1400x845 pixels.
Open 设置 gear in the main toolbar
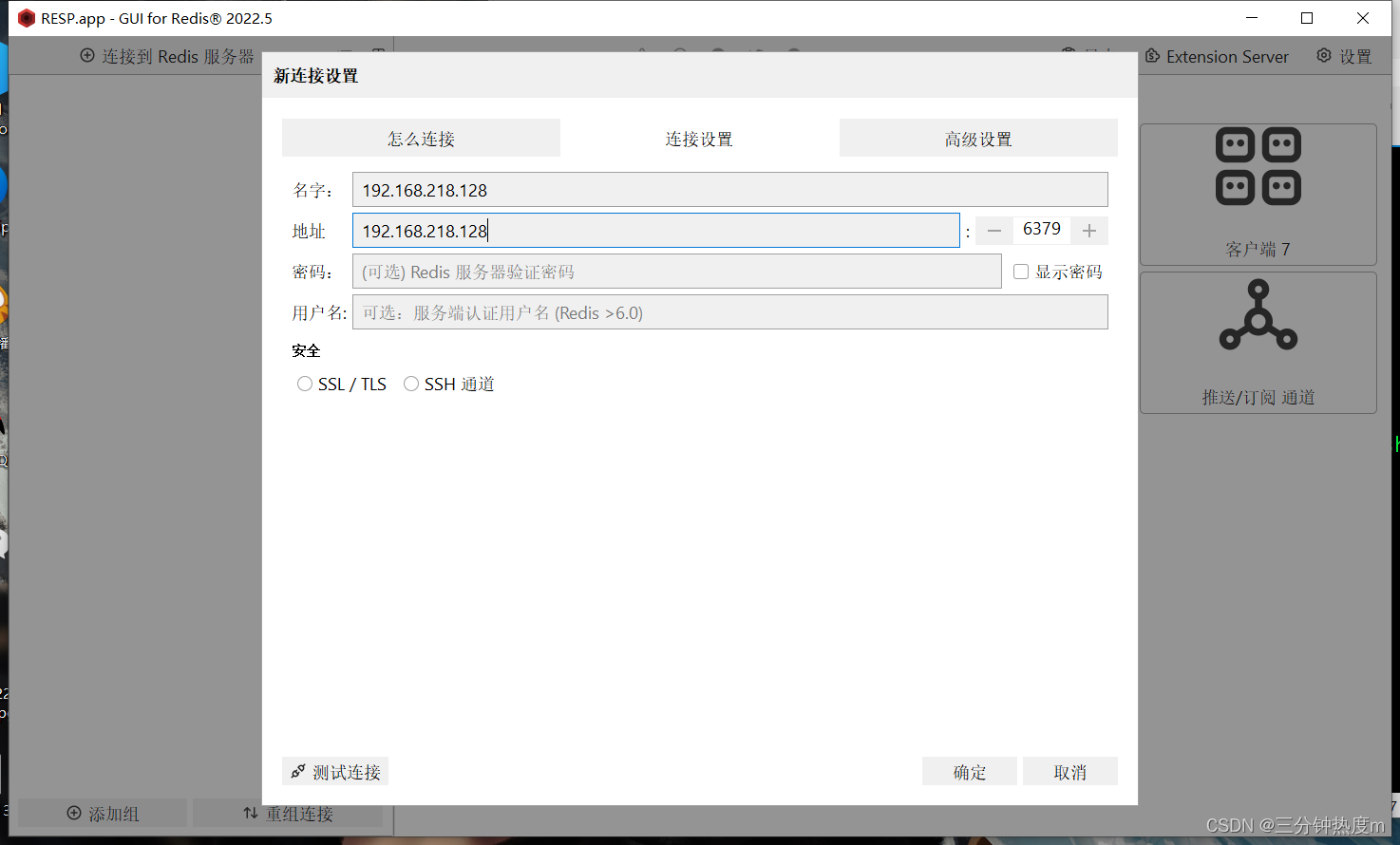1344,56
